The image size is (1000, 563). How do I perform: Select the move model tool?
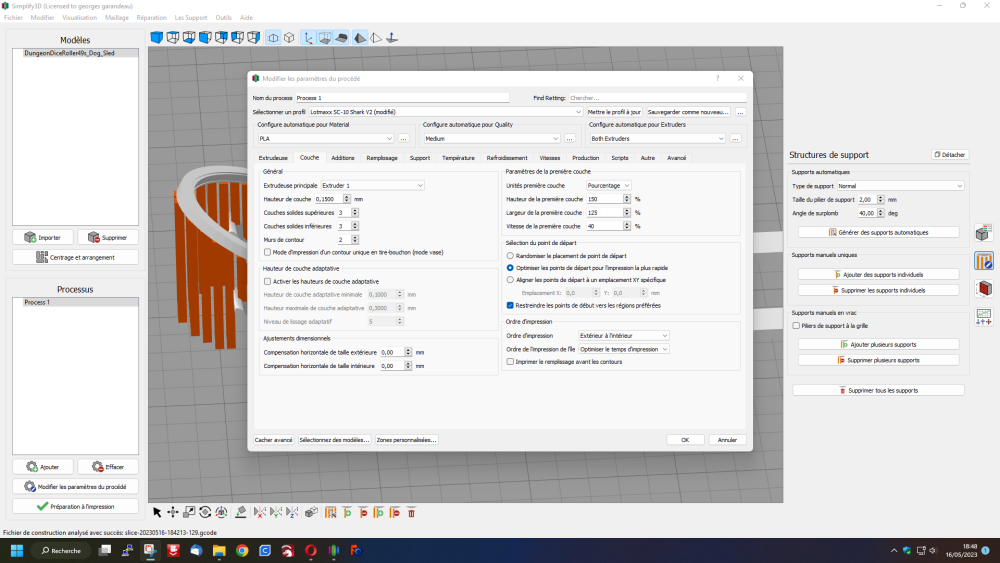[173, 512]
